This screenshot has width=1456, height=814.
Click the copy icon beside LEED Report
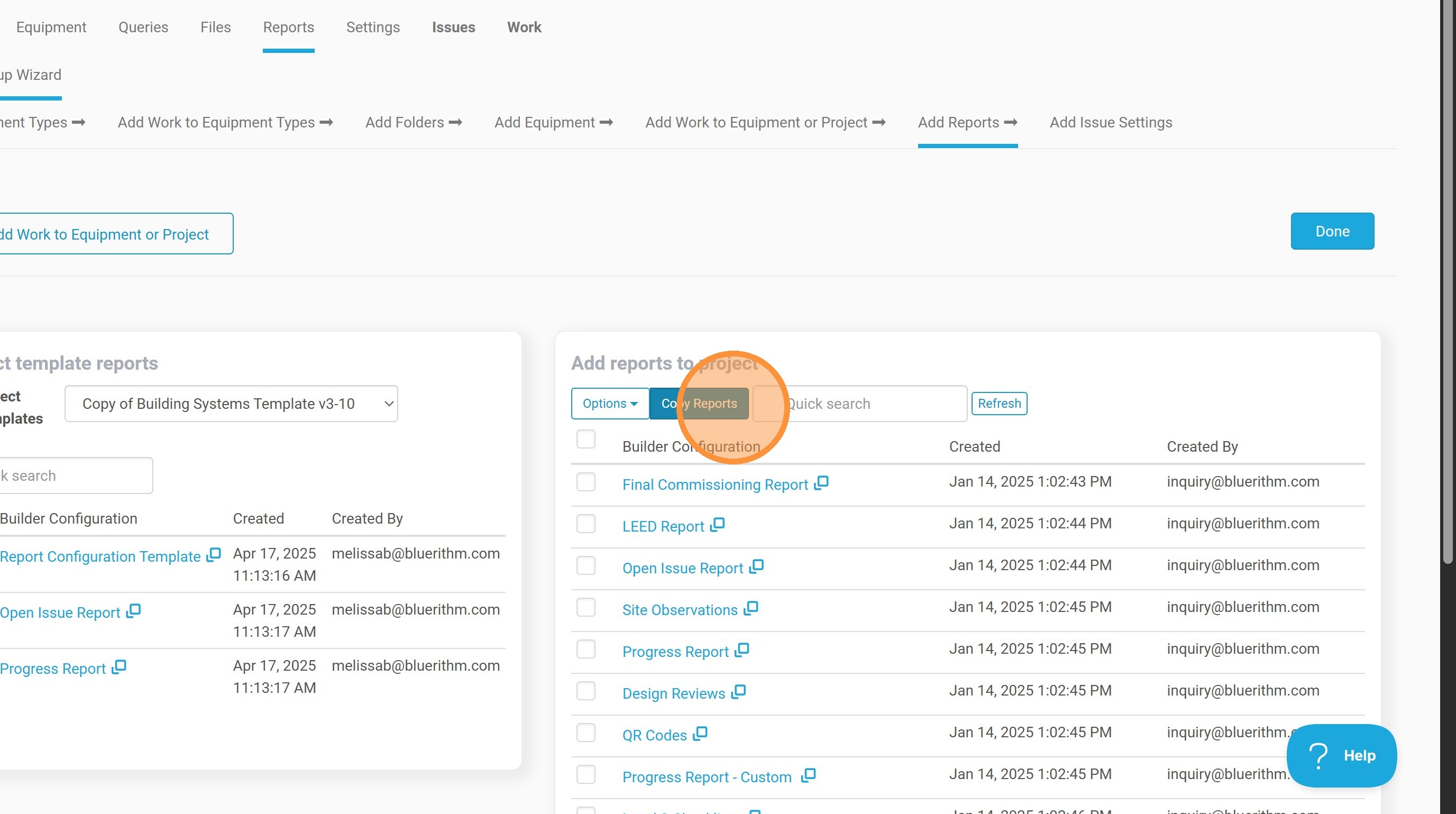[718, 524]
